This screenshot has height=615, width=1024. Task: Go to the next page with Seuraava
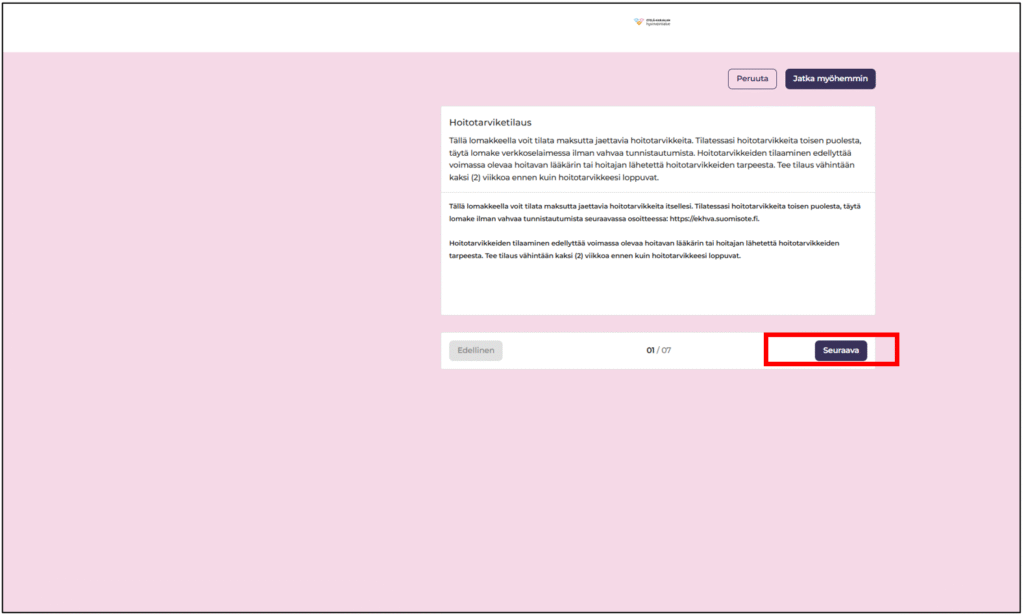[840, 350]
